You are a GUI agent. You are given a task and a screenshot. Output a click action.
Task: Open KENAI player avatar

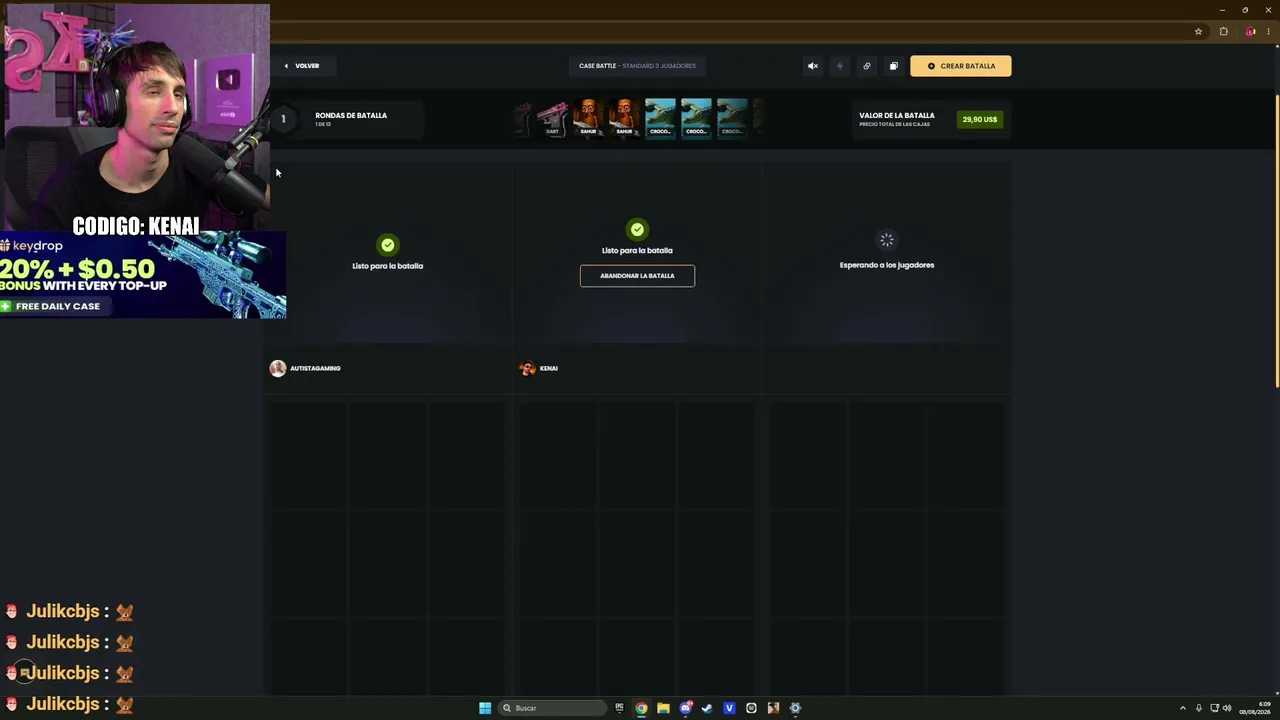(528, 368)
